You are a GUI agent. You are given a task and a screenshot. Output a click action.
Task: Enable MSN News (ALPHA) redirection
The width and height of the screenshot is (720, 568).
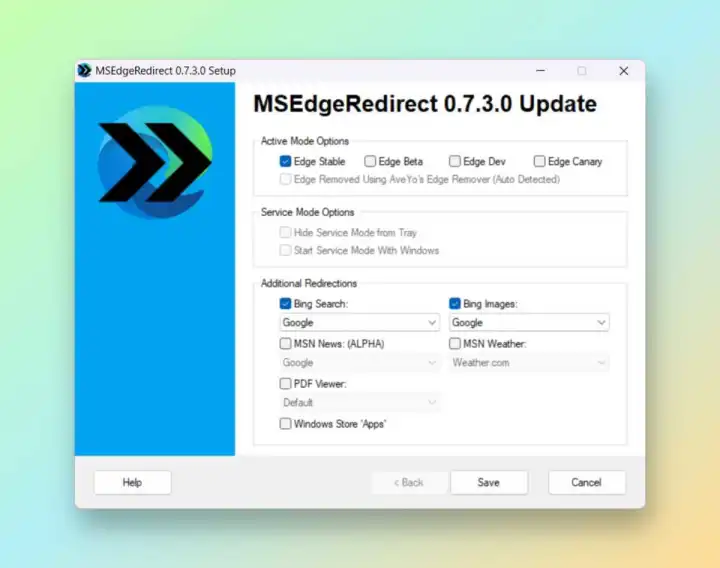point(286,343)
